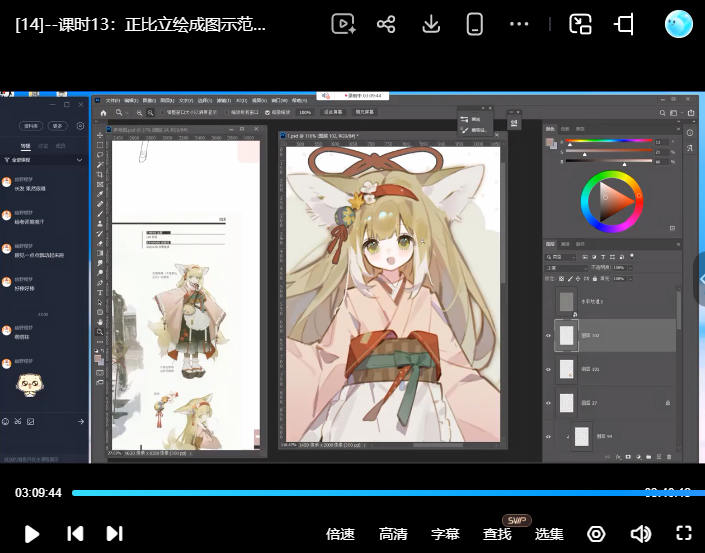
Task: Click the Photoshop share/export icon
Action: point(691,113)
